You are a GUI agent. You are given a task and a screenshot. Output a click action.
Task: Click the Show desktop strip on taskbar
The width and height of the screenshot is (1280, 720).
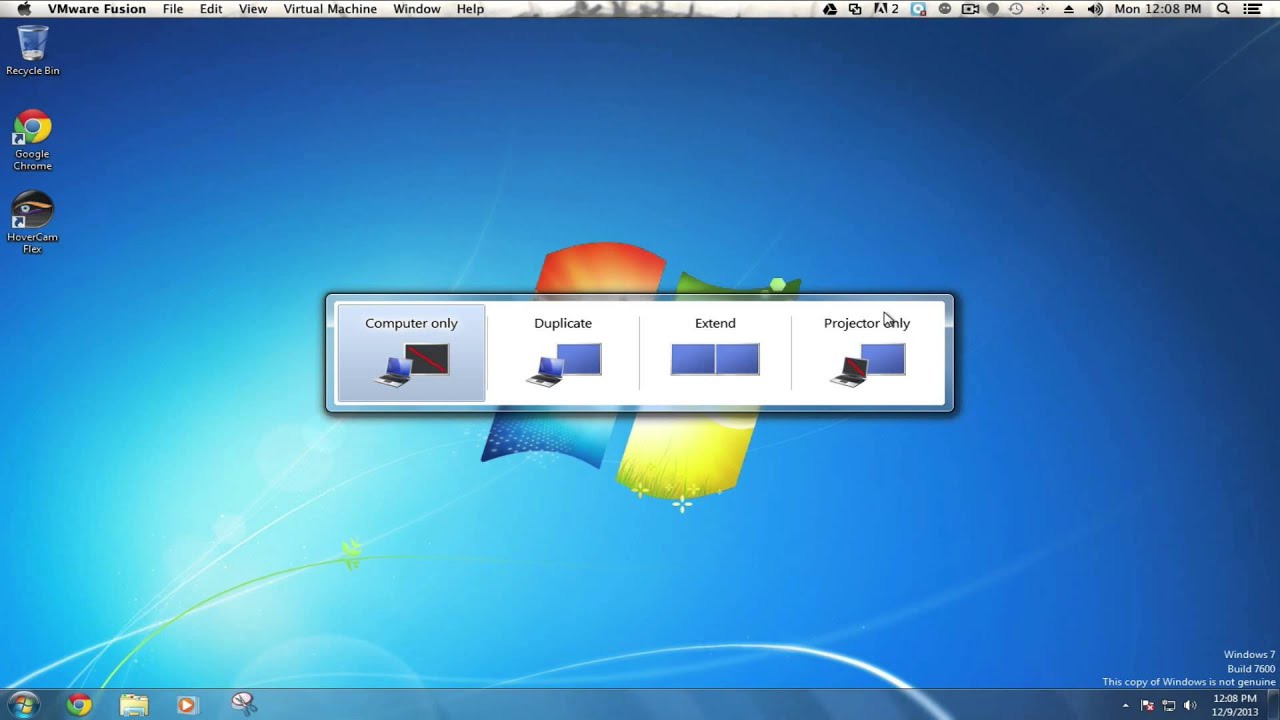pos(1273,705)
